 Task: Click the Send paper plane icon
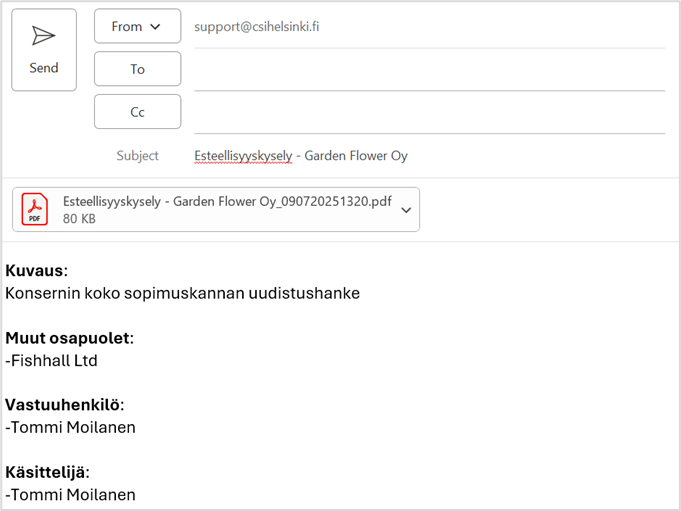tap(43, 36)
